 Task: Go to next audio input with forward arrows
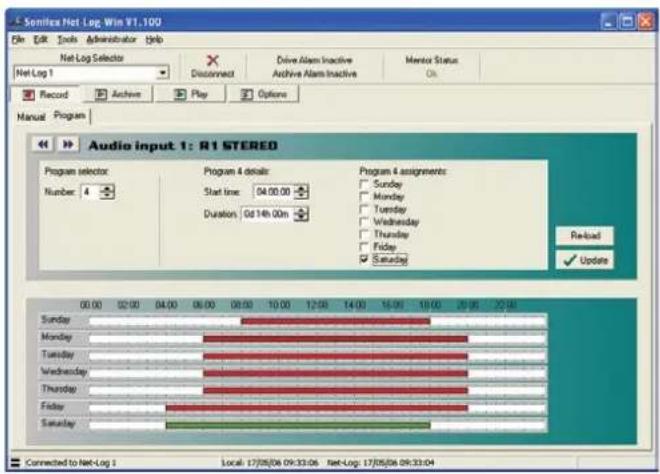(x=68, y=144)
